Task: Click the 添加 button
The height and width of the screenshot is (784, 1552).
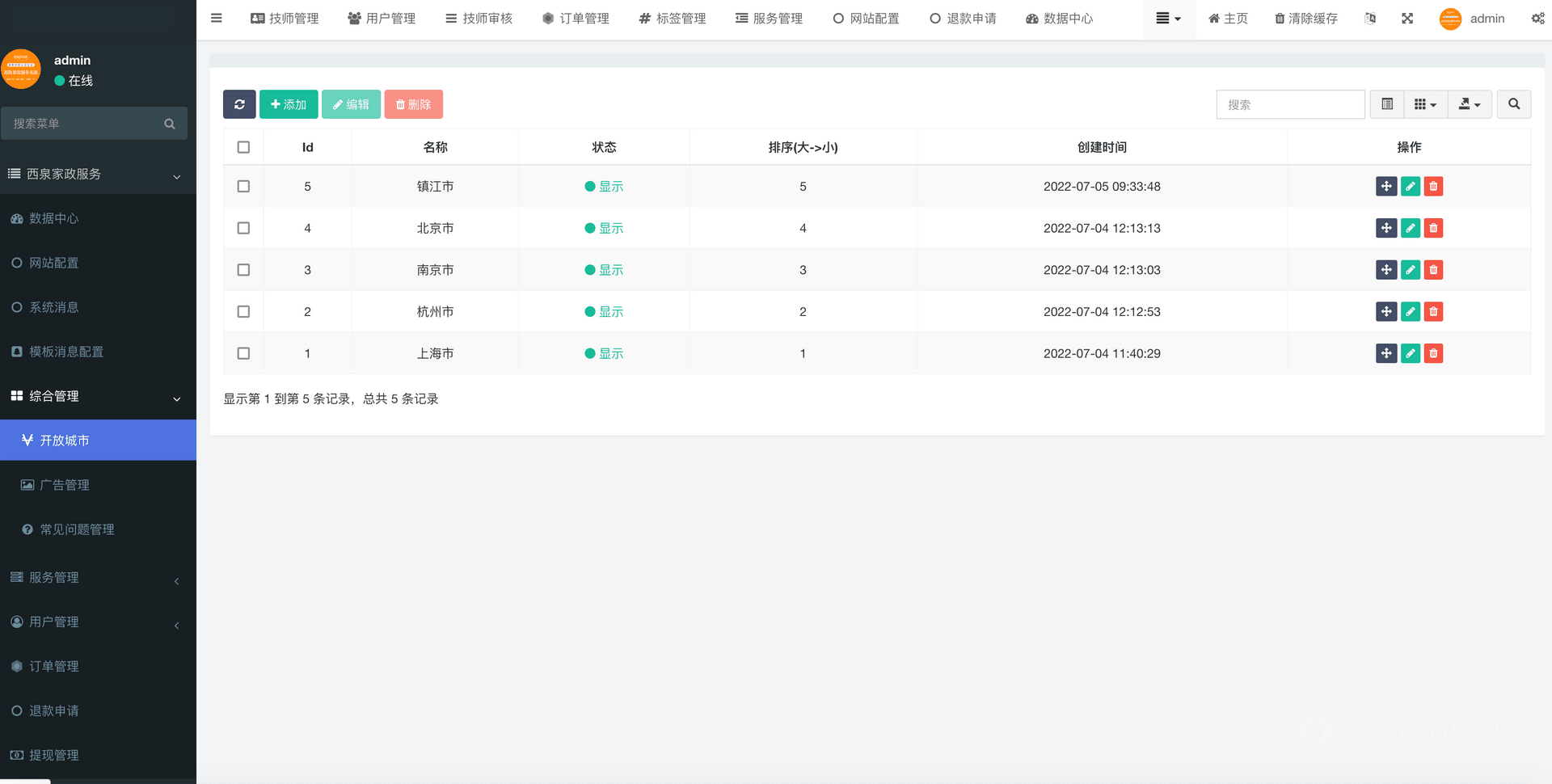Action: pos(289,104)
